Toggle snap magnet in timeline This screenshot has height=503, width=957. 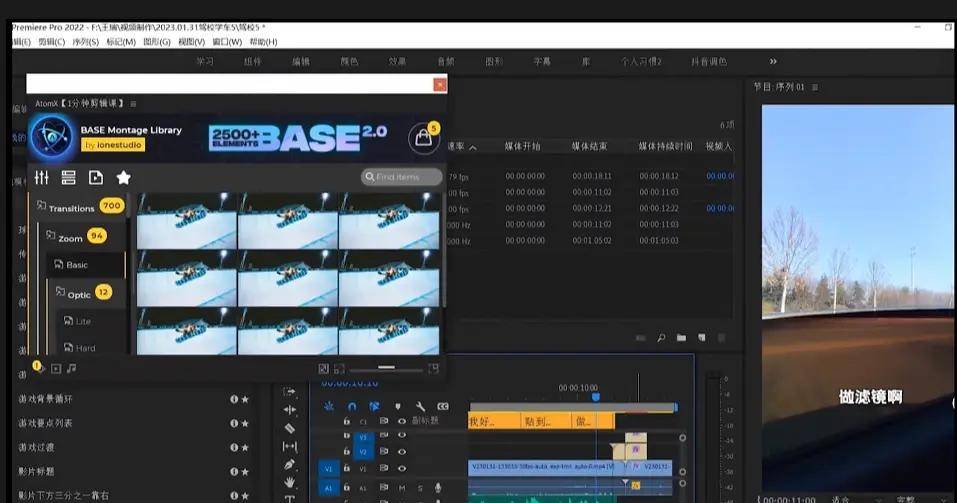pyautogui.click(x=352, y=406)
